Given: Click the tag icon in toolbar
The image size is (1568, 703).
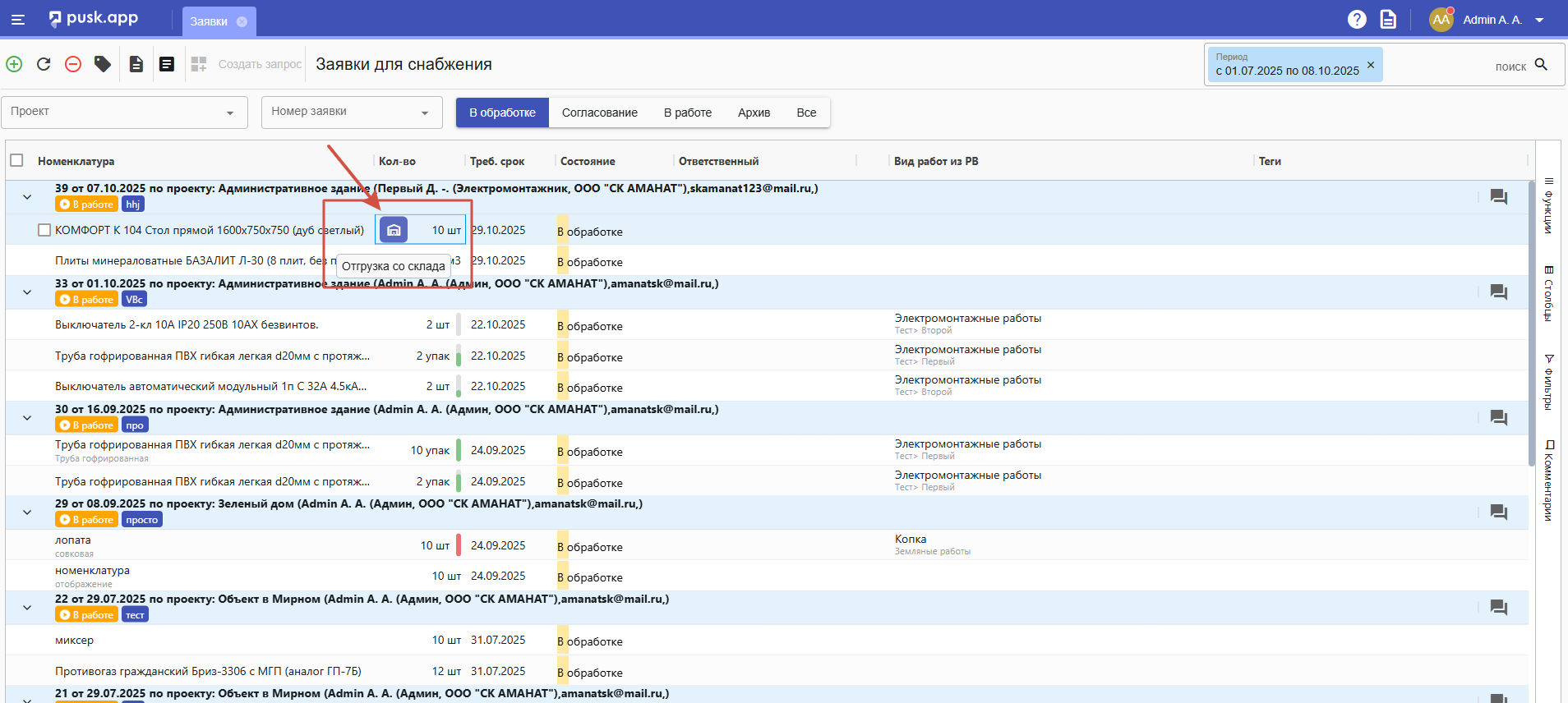Looking at the screenshot, I should coord(103,64).
